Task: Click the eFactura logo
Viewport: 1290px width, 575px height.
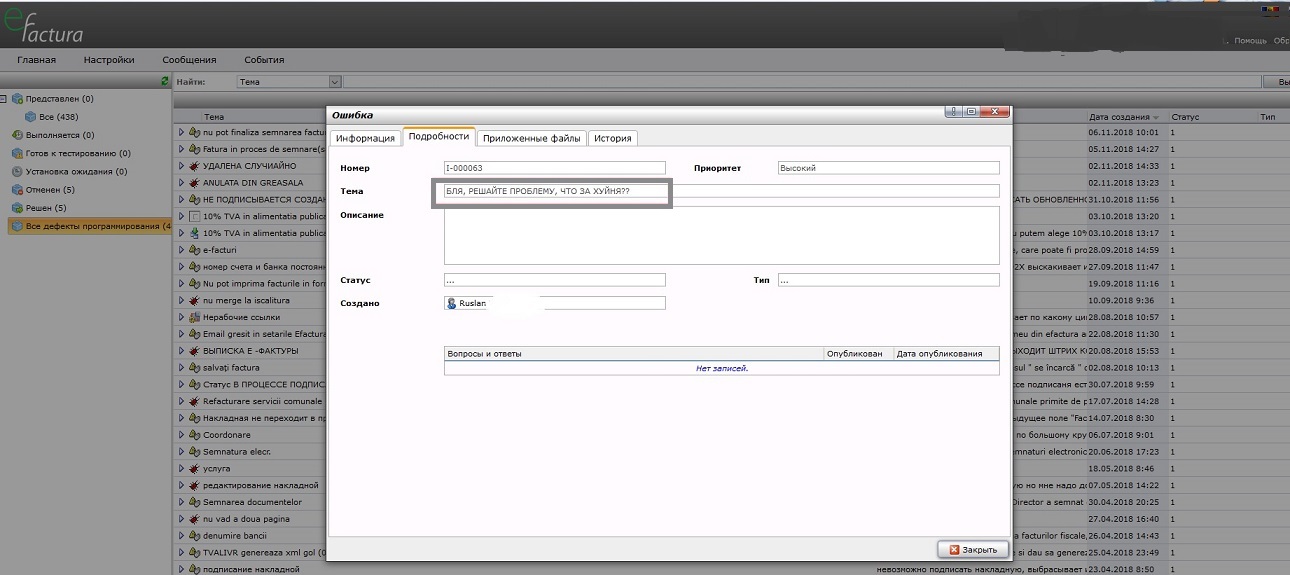Action: click(43, 24)
